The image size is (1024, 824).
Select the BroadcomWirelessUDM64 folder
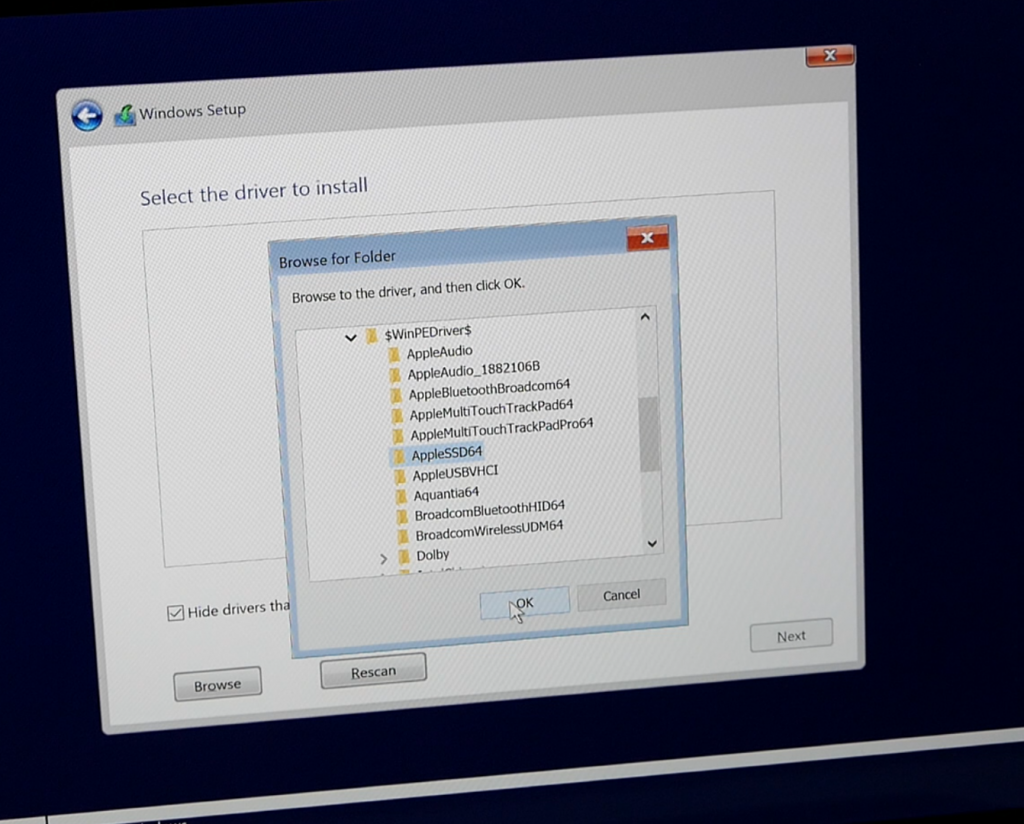pyautogui.click(x=489, y=531)
